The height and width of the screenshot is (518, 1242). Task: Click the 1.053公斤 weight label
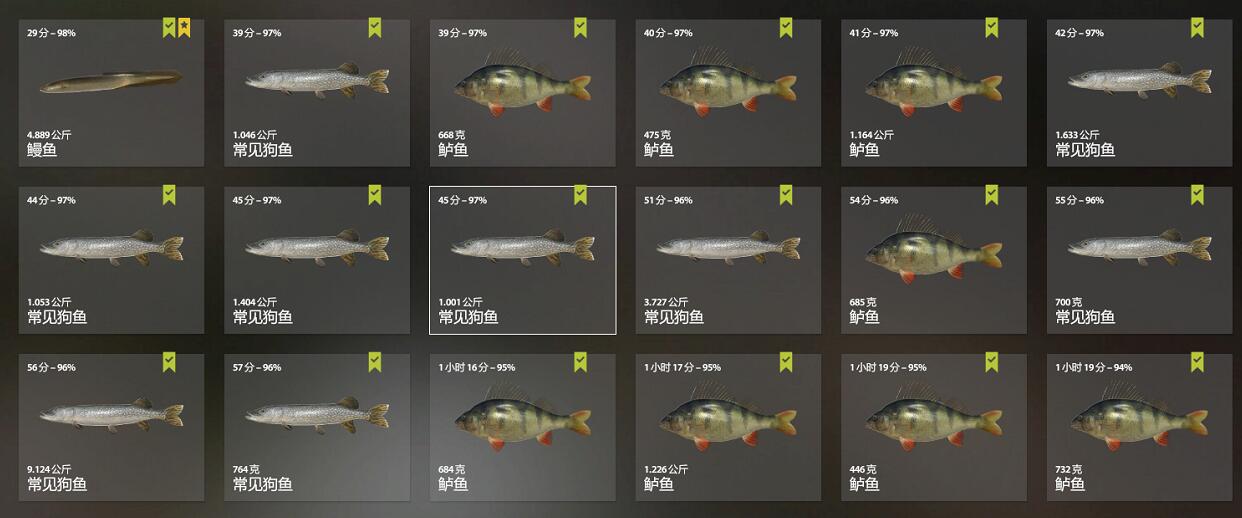49,302
